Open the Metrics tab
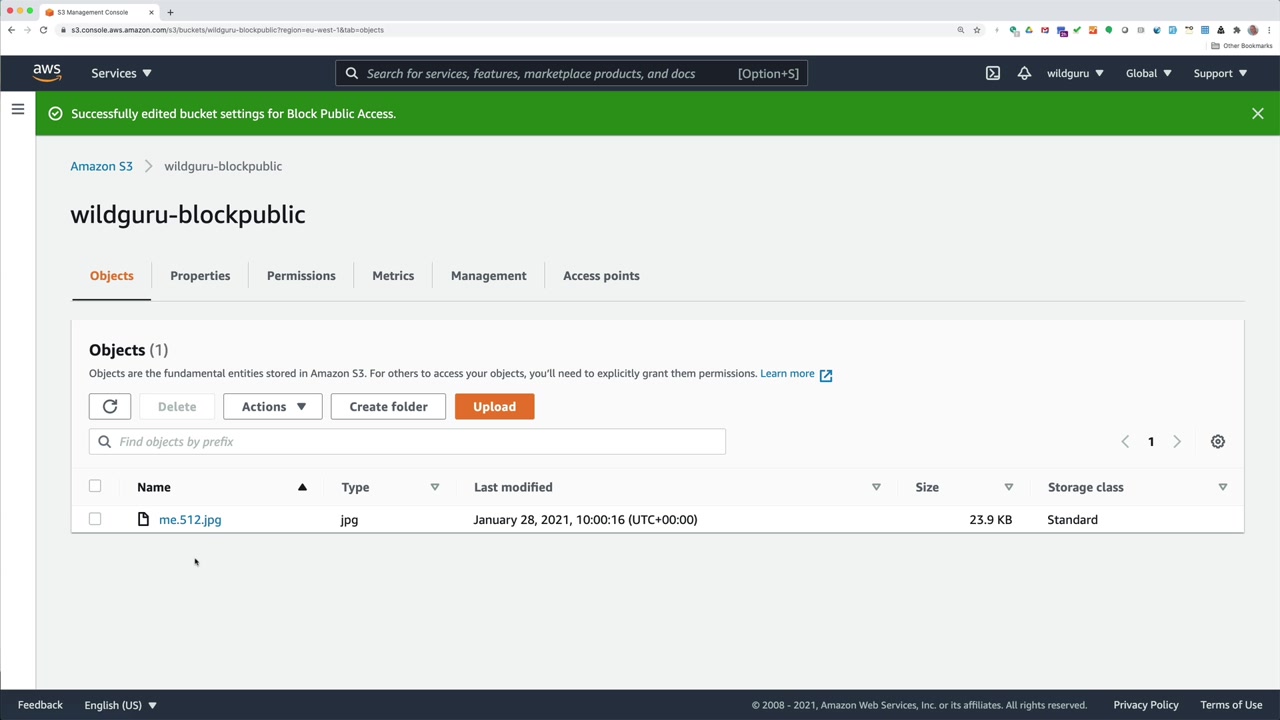Image resolution: width=1280 pixels, height=720 pixels. (393, 276)
